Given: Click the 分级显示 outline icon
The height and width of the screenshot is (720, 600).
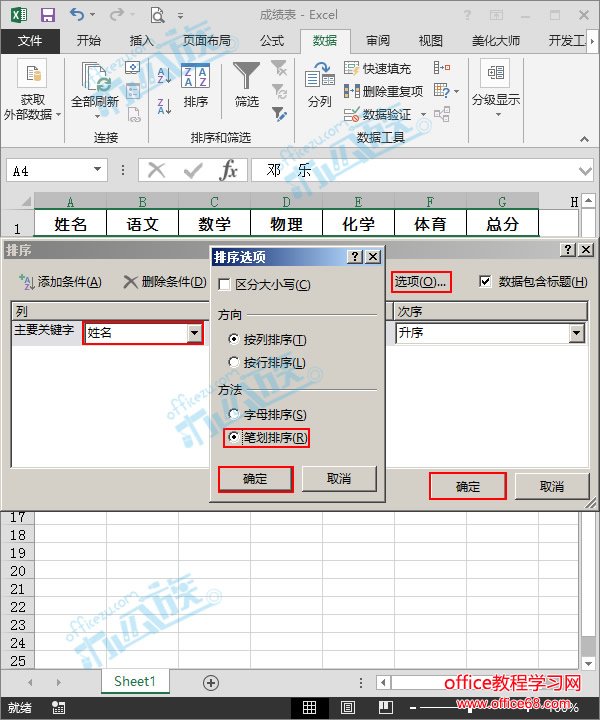Looking at the screenshot, I should click(x=495, y=73).
